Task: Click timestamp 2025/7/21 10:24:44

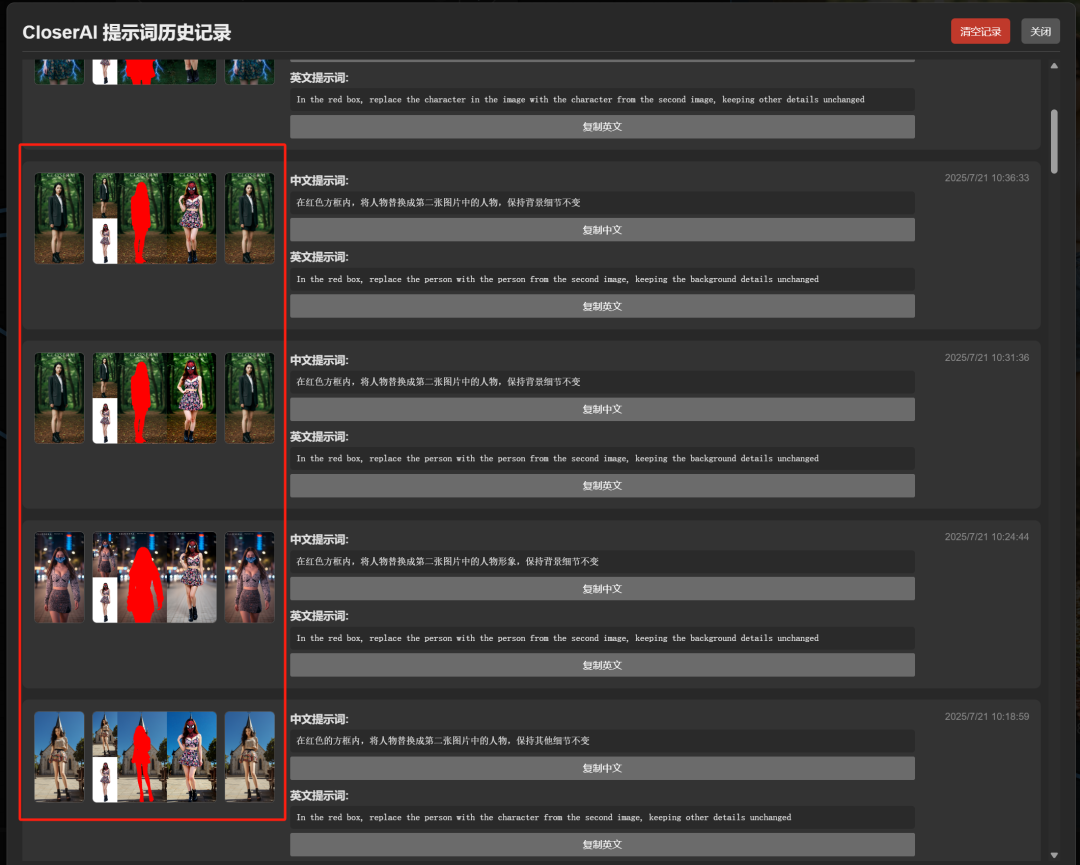Action: pos(986,536)
